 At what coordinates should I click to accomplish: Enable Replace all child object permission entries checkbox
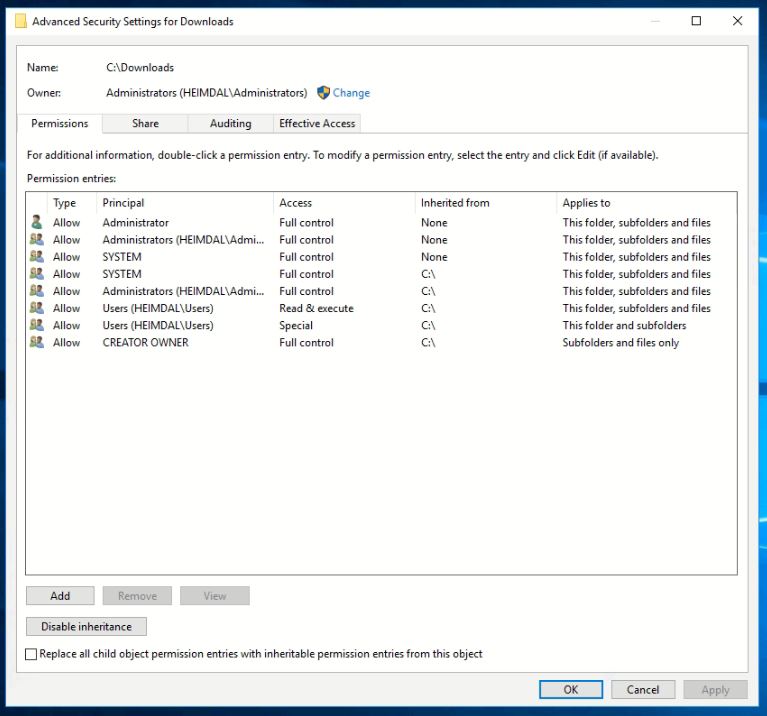click(31, 654)
